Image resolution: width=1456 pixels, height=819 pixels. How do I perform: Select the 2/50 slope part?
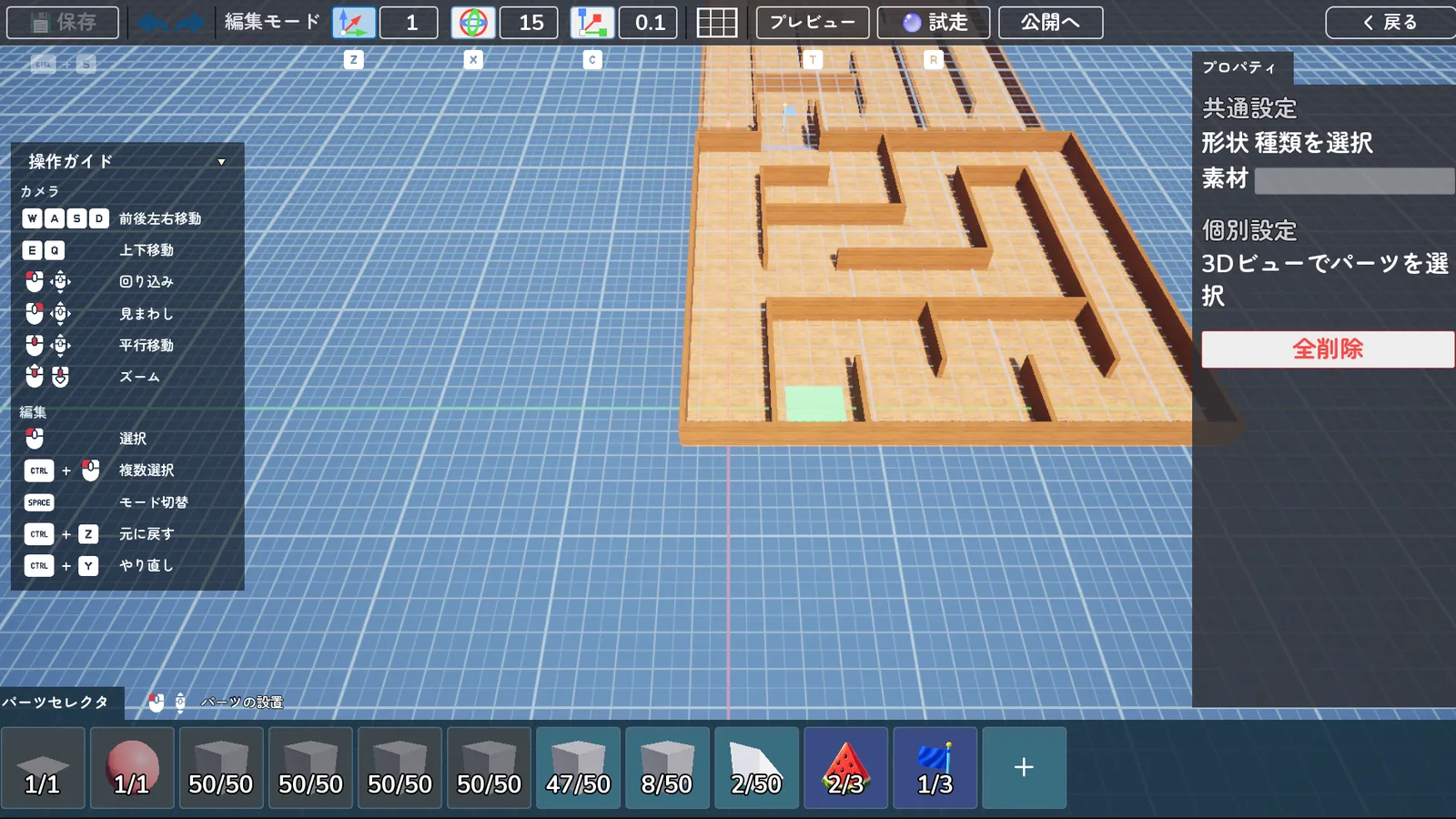(x=756, y=767)
